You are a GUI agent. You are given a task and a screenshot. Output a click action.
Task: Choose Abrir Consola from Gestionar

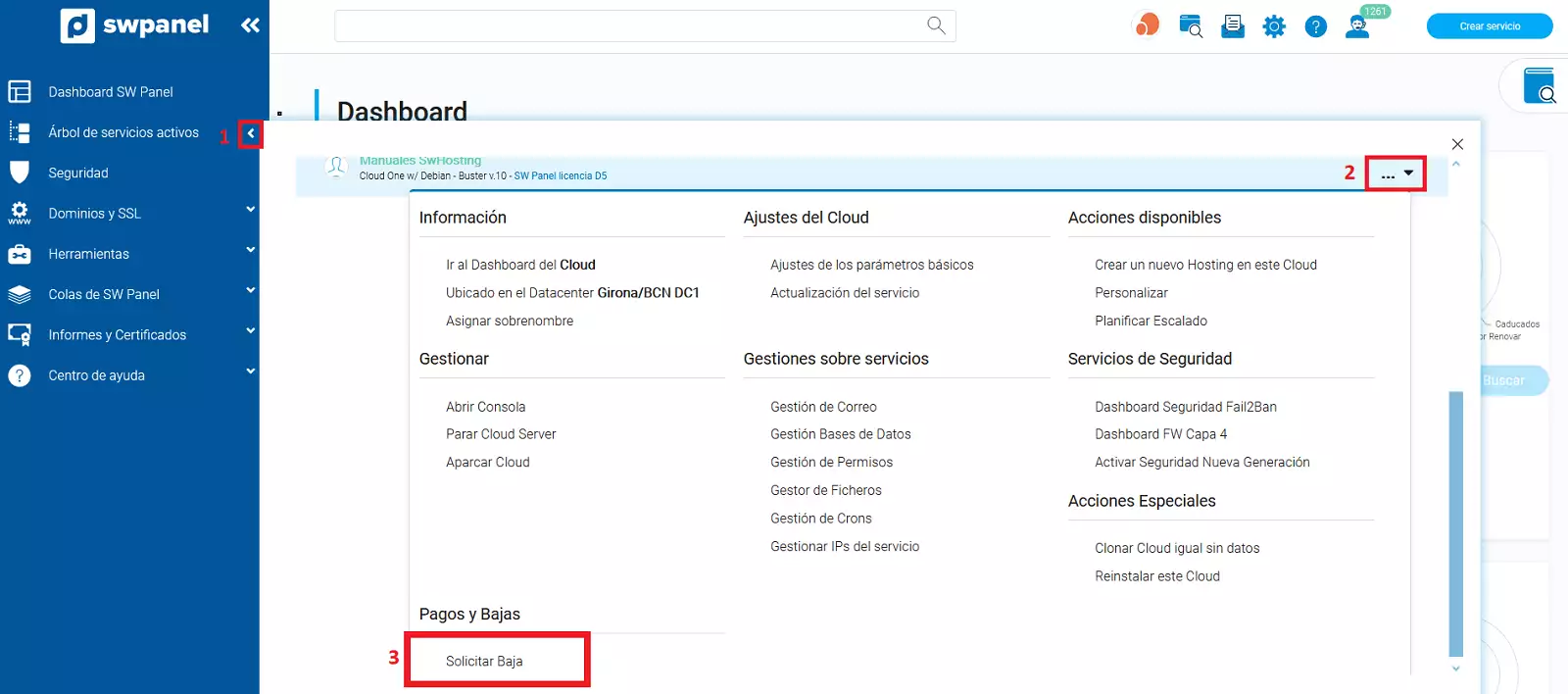click(x=485, y=407)
